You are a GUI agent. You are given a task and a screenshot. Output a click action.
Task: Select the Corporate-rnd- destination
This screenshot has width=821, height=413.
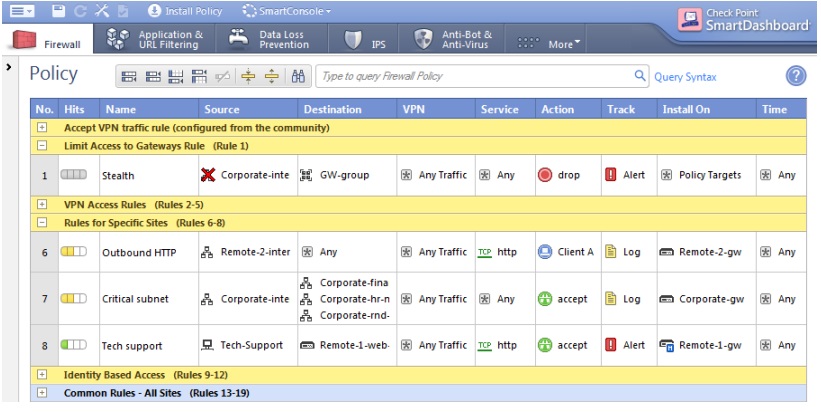[346, 315]
